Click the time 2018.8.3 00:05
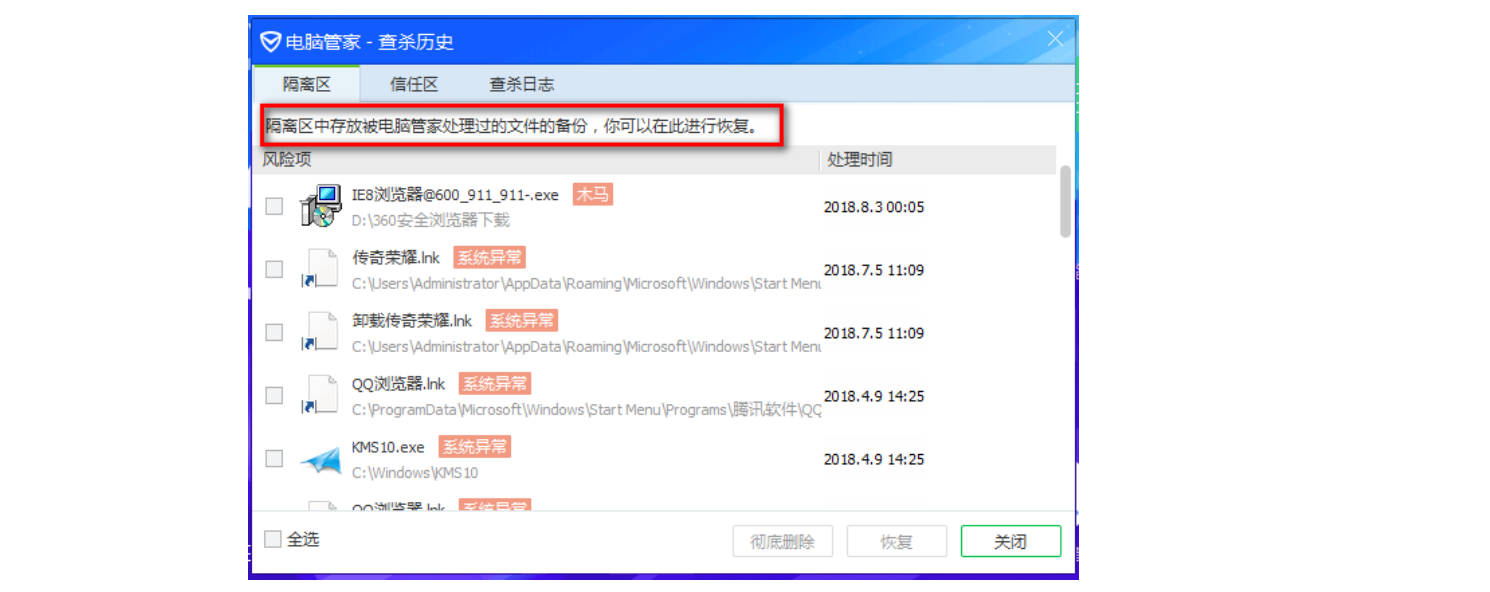The image size is (1490, 592). click(874, 207)
